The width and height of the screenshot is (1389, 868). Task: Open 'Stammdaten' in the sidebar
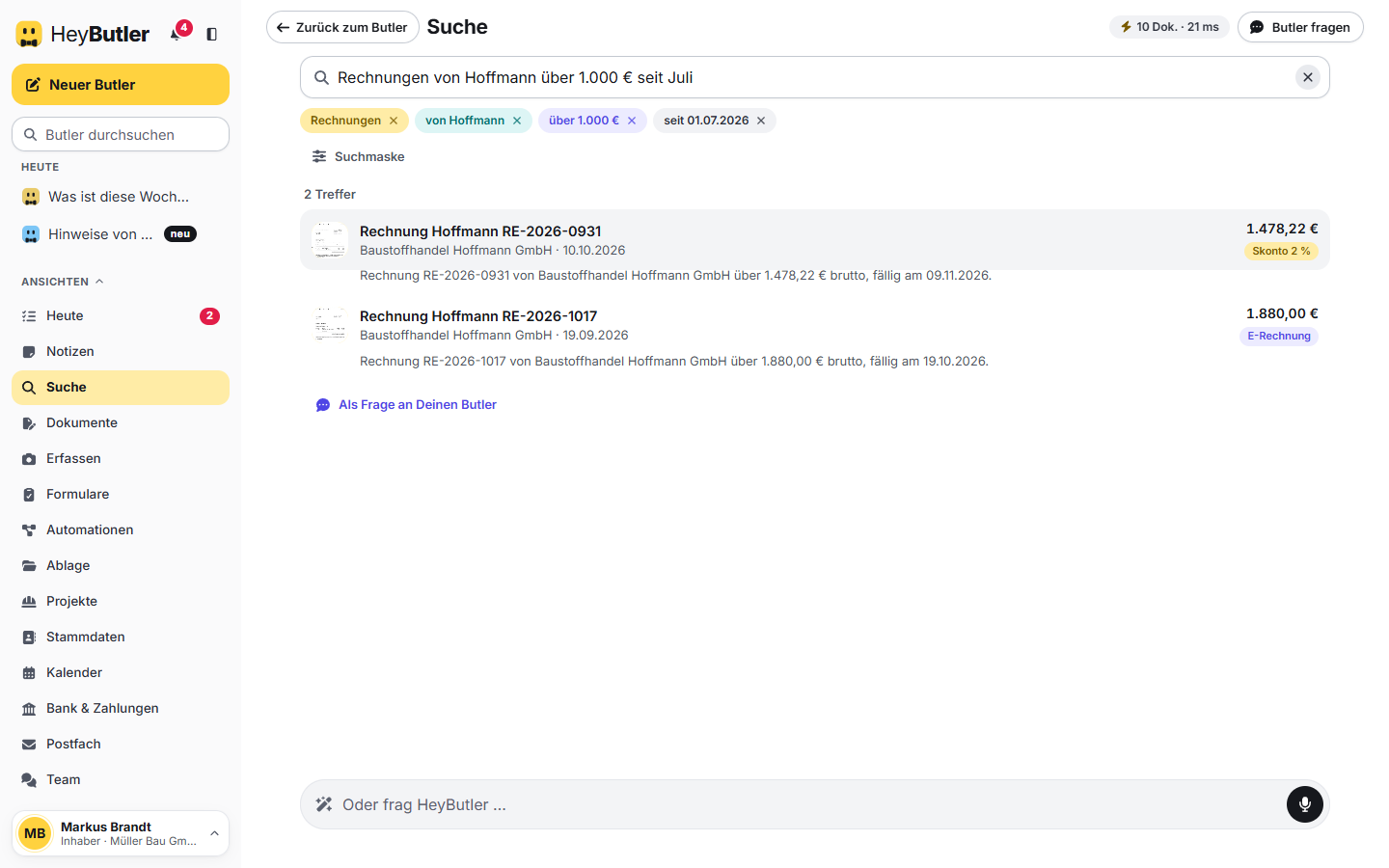121,637
